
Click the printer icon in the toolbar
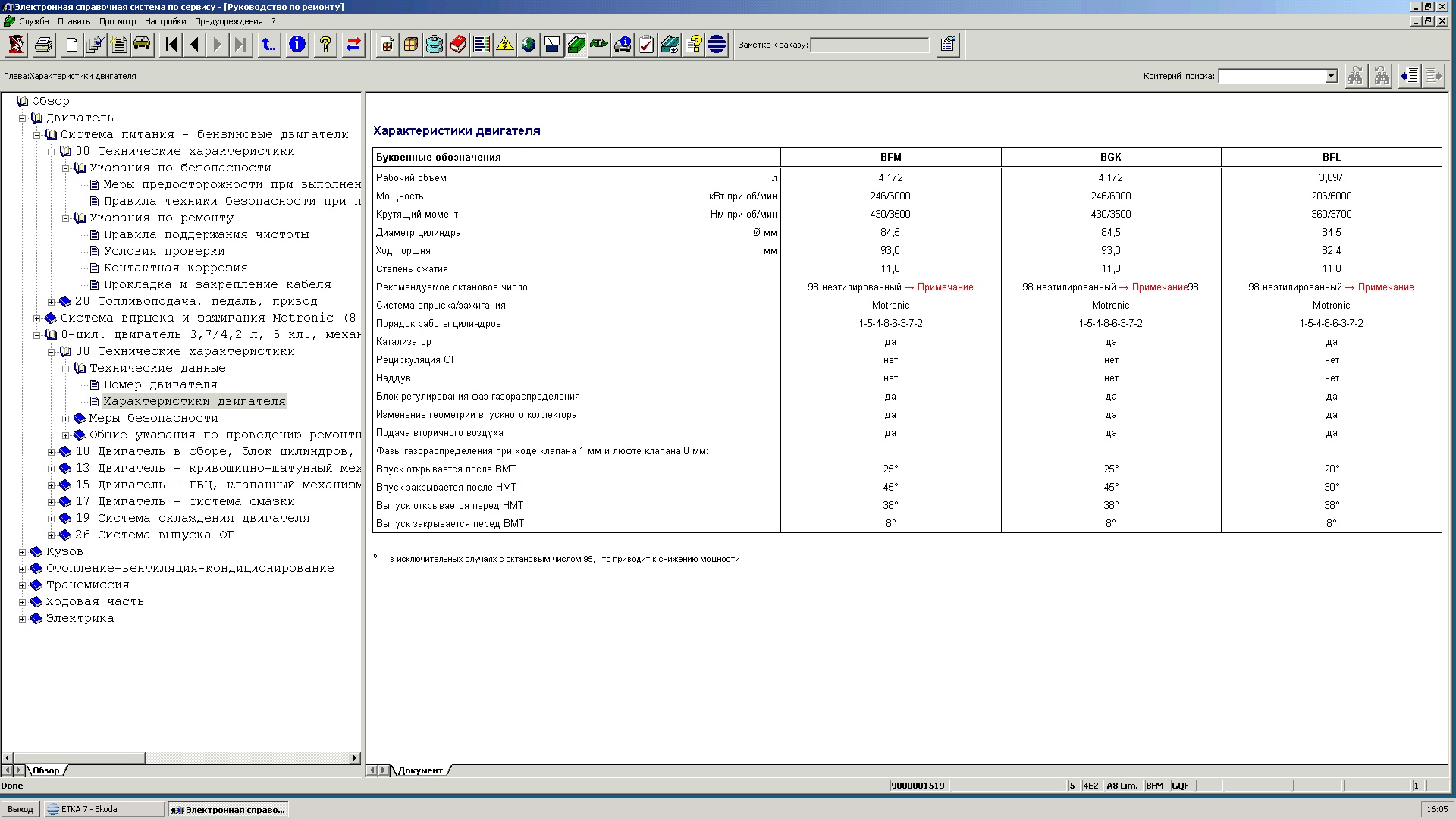(x=44, y=45)
